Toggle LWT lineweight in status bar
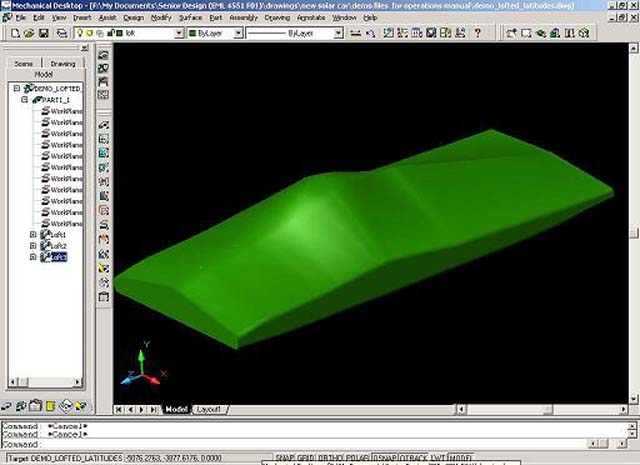The image size is (640, 465). (x=438, y=458)
